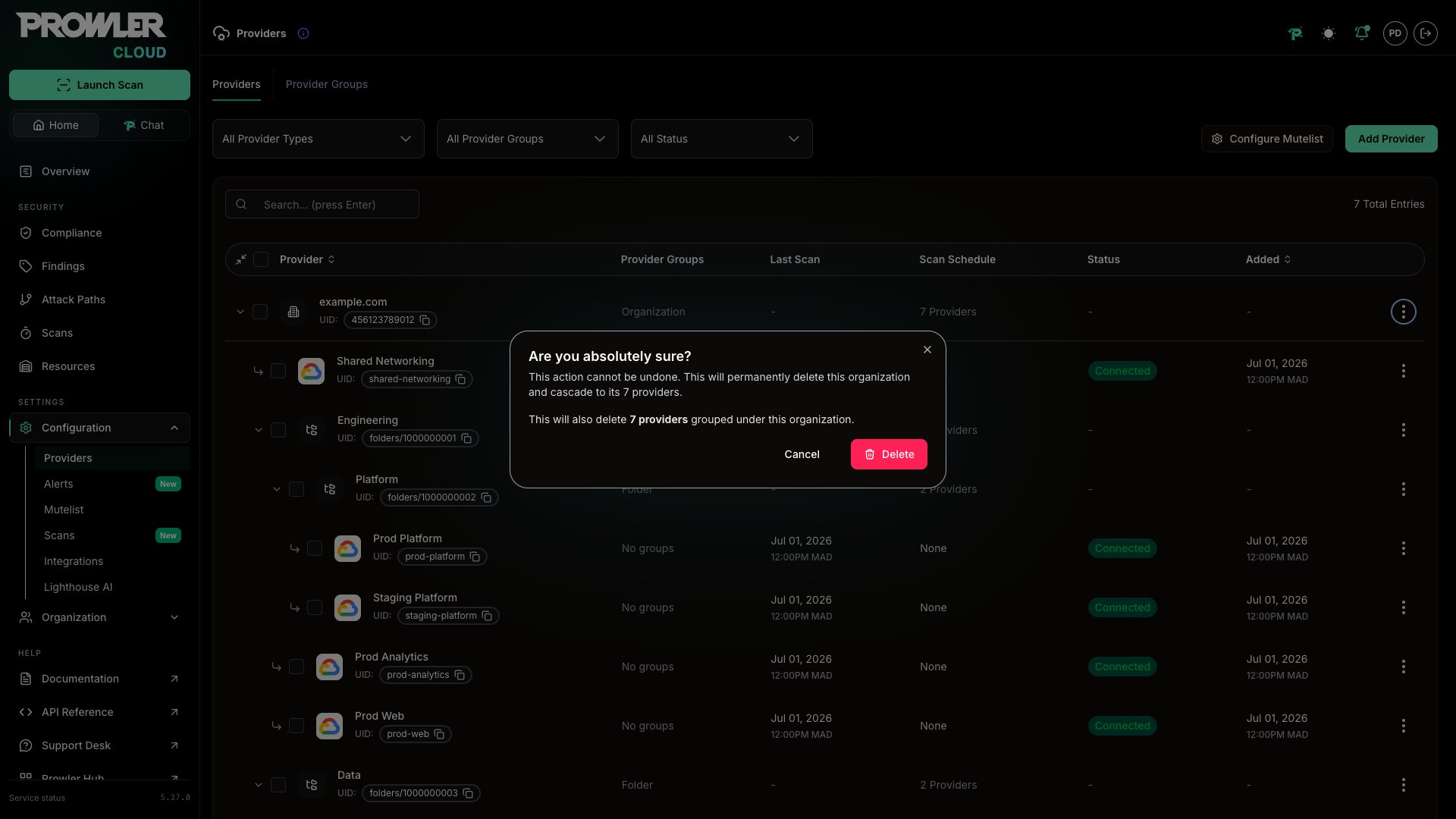The image size is (1456, 819).
Task: Open Configure Mutelist
Action: (1267, 139)
